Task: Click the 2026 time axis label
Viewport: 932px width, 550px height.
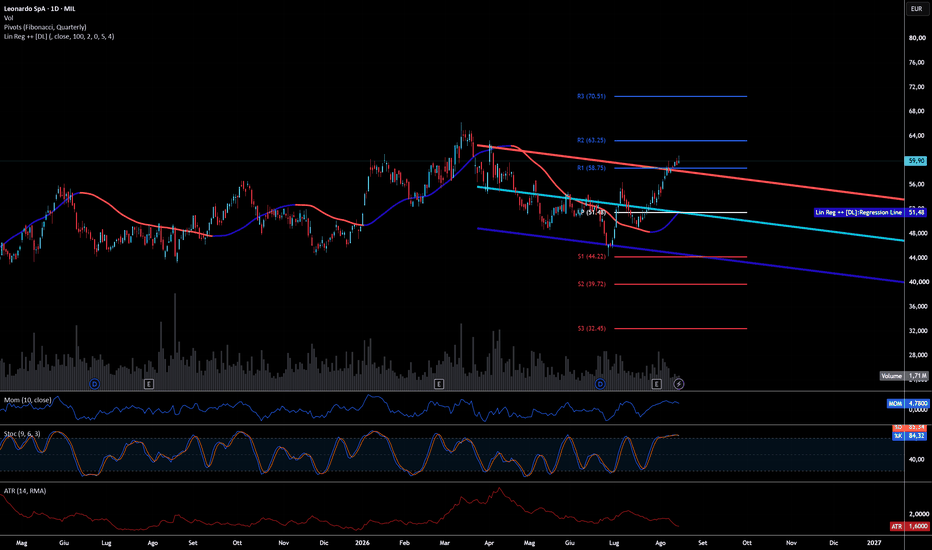Action: point(362,543)
